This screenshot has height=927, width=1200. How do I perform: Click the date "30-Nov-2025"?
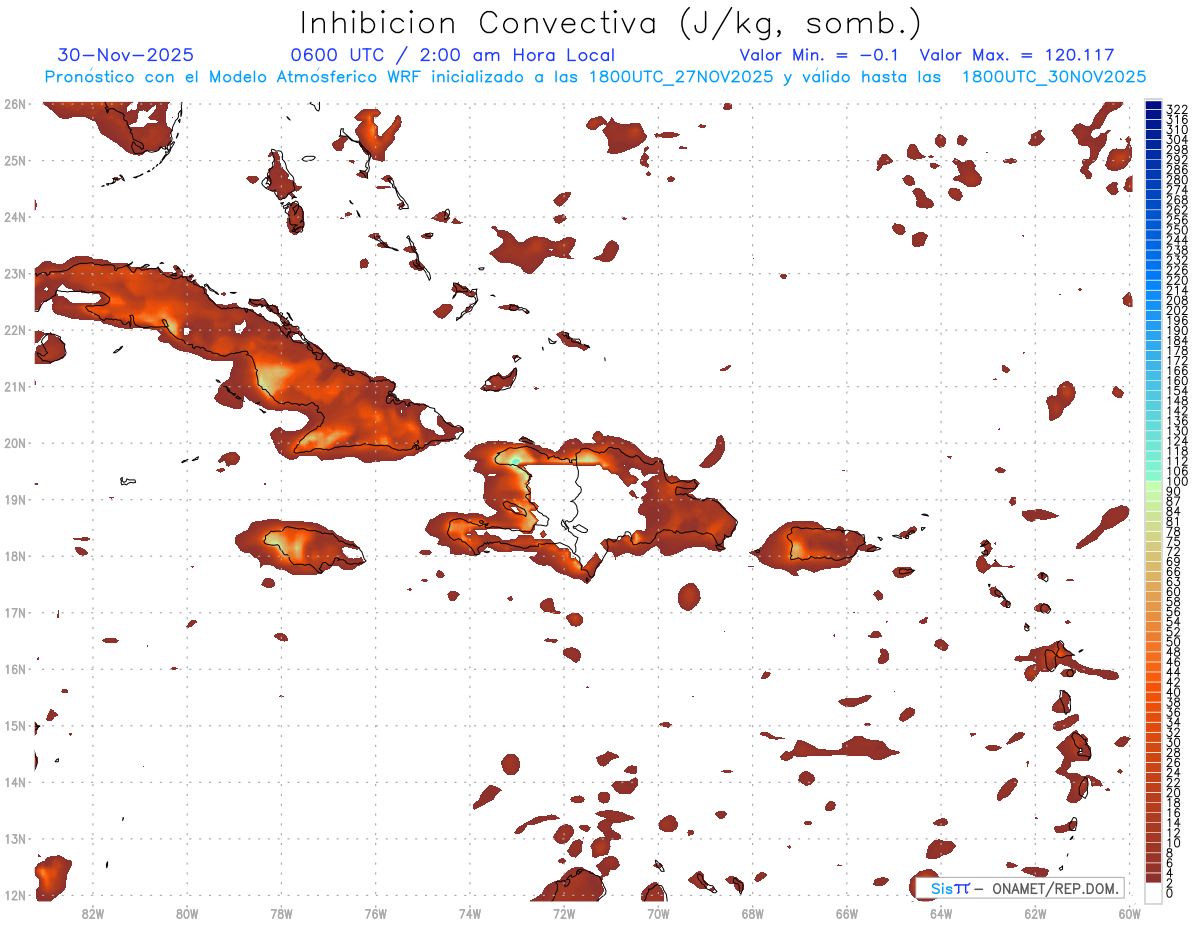[x=126, y=55]
